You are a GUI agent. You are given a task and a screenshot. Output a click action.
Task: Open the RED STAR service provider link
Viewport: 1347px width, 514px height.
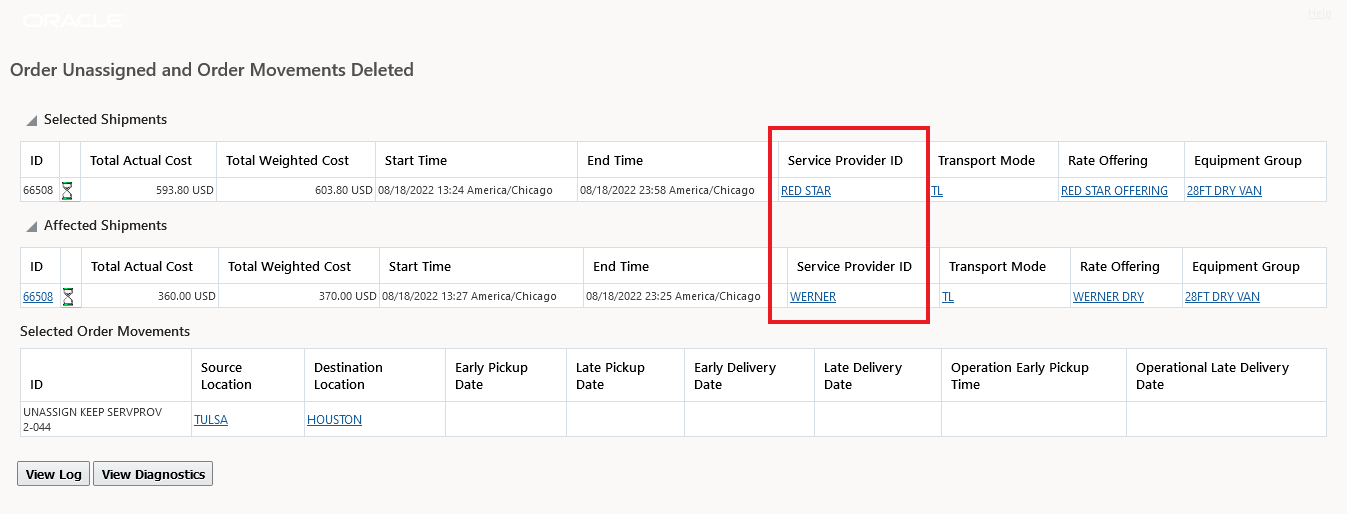click(806, 190)
